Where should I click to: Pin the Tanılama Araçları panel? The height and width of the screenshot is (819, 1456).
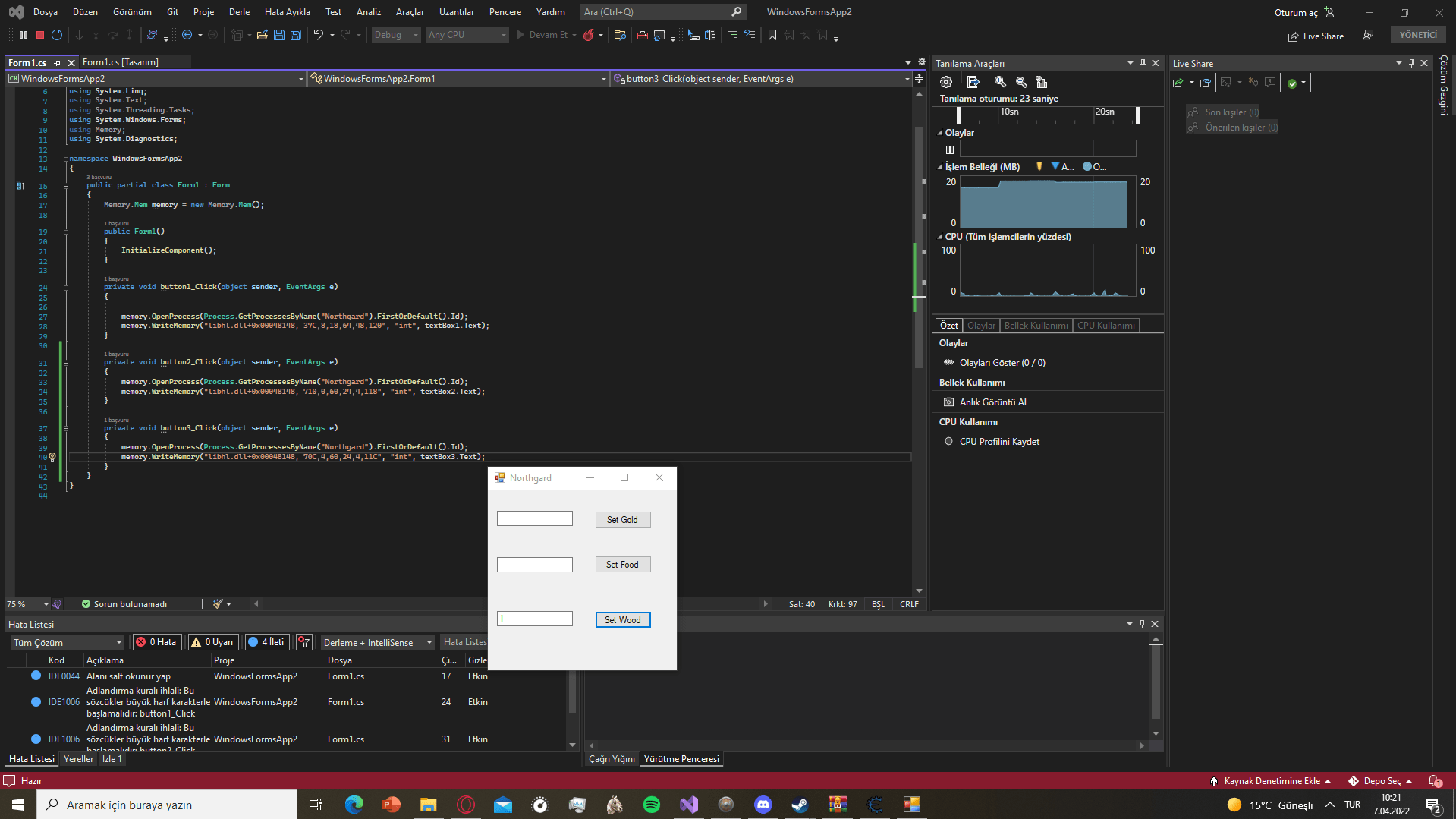[x=1143, y=63]
